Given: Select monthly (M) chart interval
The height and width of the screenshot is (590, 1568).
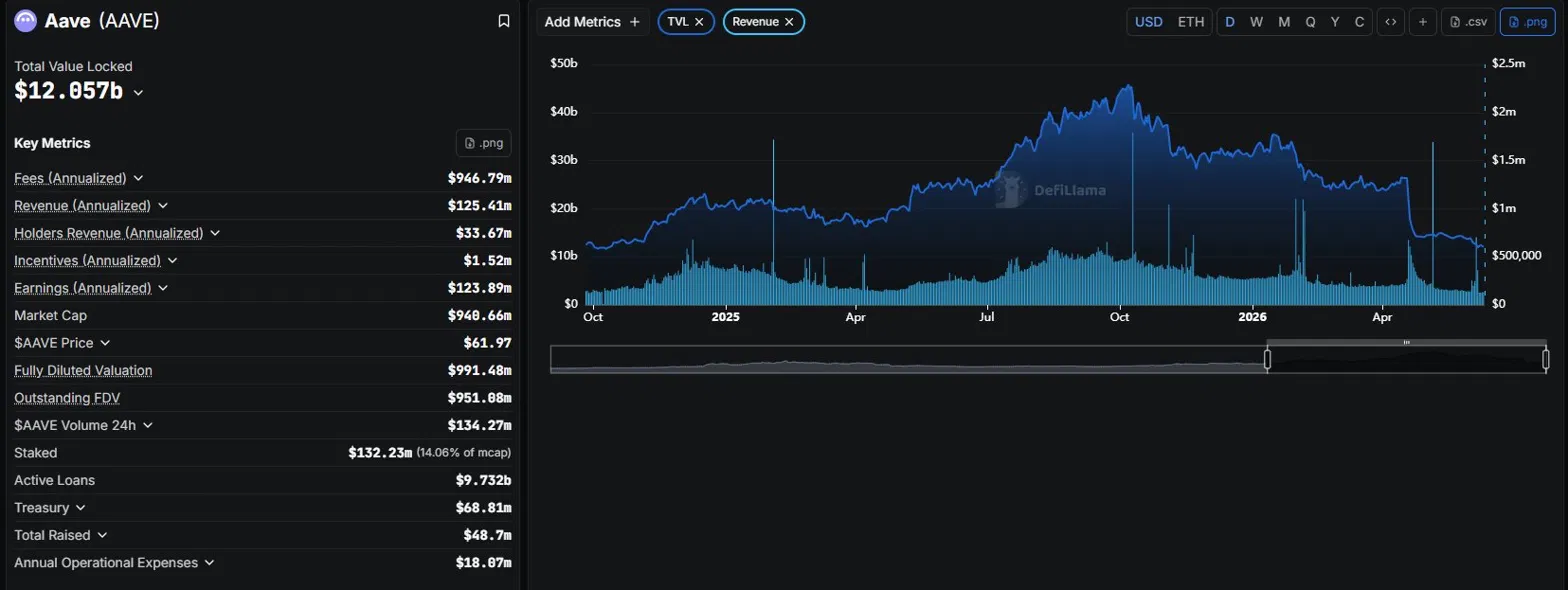Looking at the screenshot, I should pyautogui.click(x=1284, y=21).
